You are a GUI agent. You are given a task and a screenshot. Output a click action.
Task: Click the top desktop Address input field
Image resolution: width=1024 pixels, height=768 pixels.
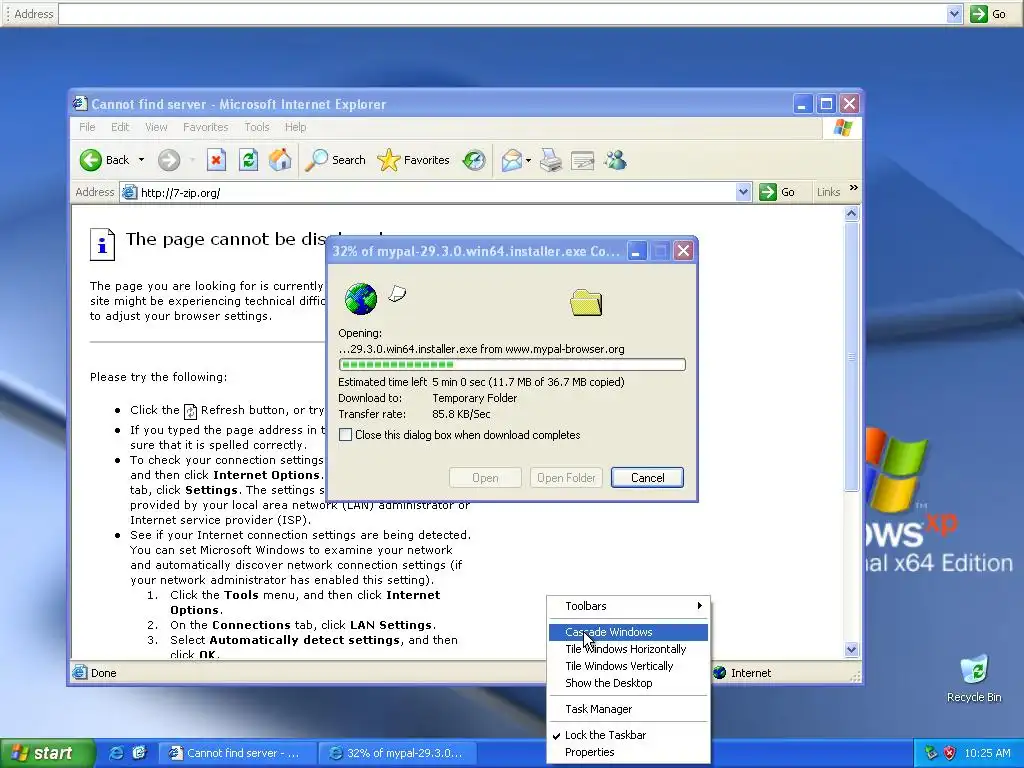pyautogui.click(x=502, y=14)
